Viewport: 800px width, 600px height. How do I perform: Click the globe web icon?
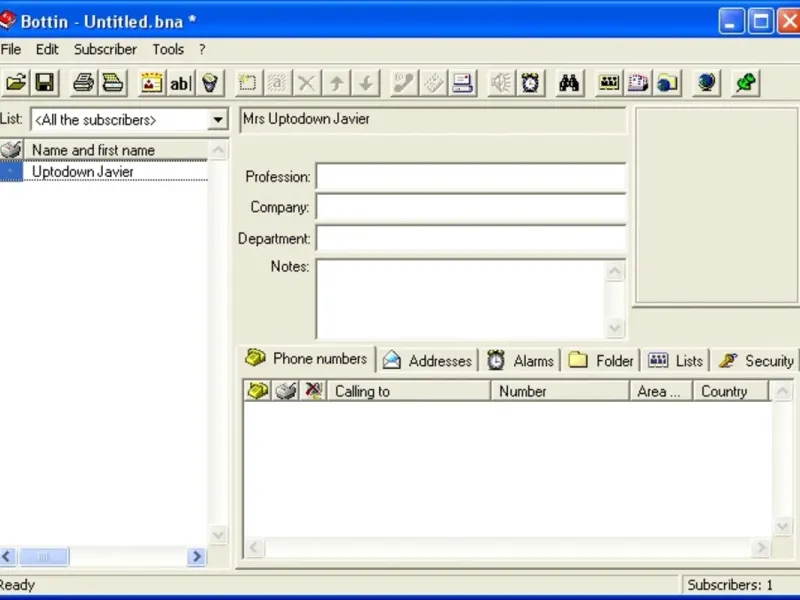pos(707,83)
